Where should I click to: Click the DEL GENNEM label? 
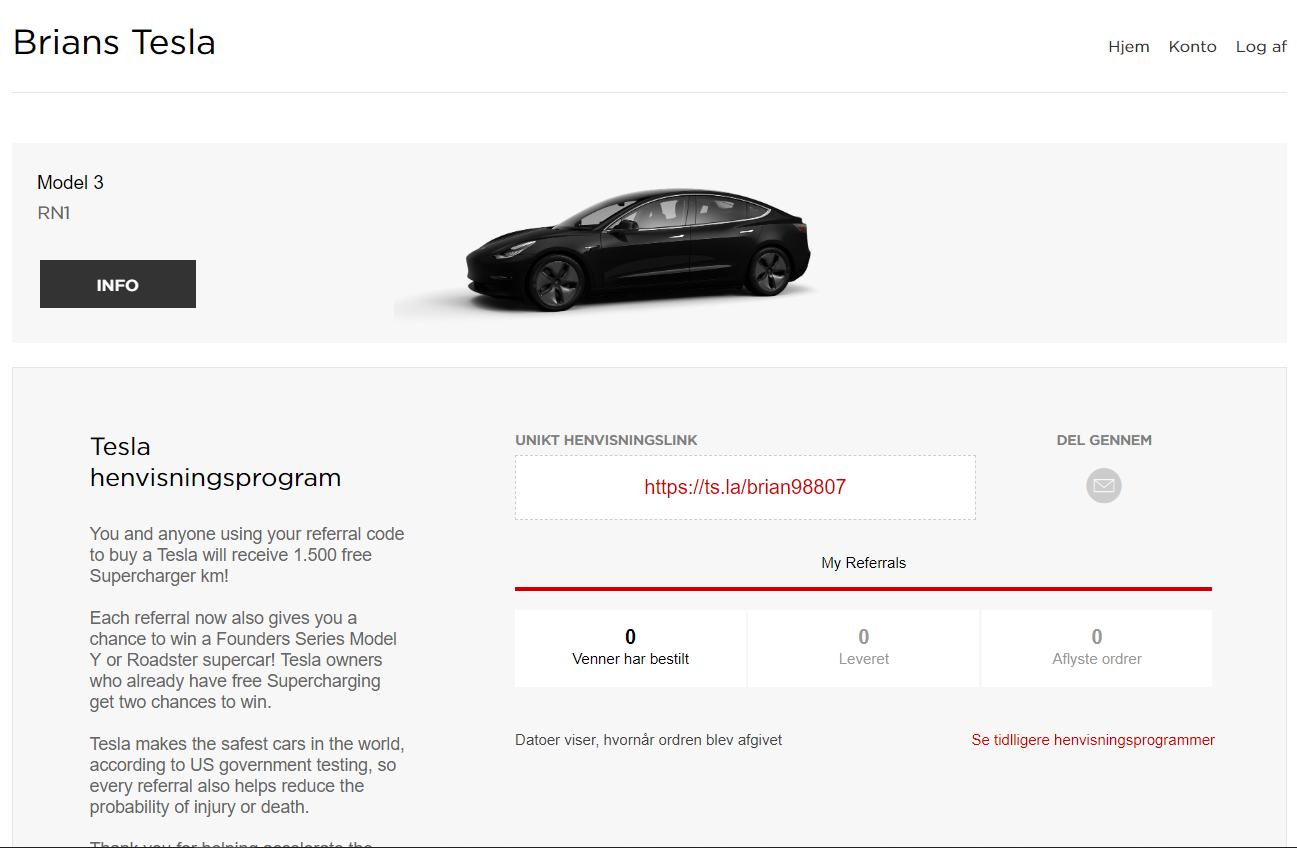pyautogui.click(x=1104, y=440)
